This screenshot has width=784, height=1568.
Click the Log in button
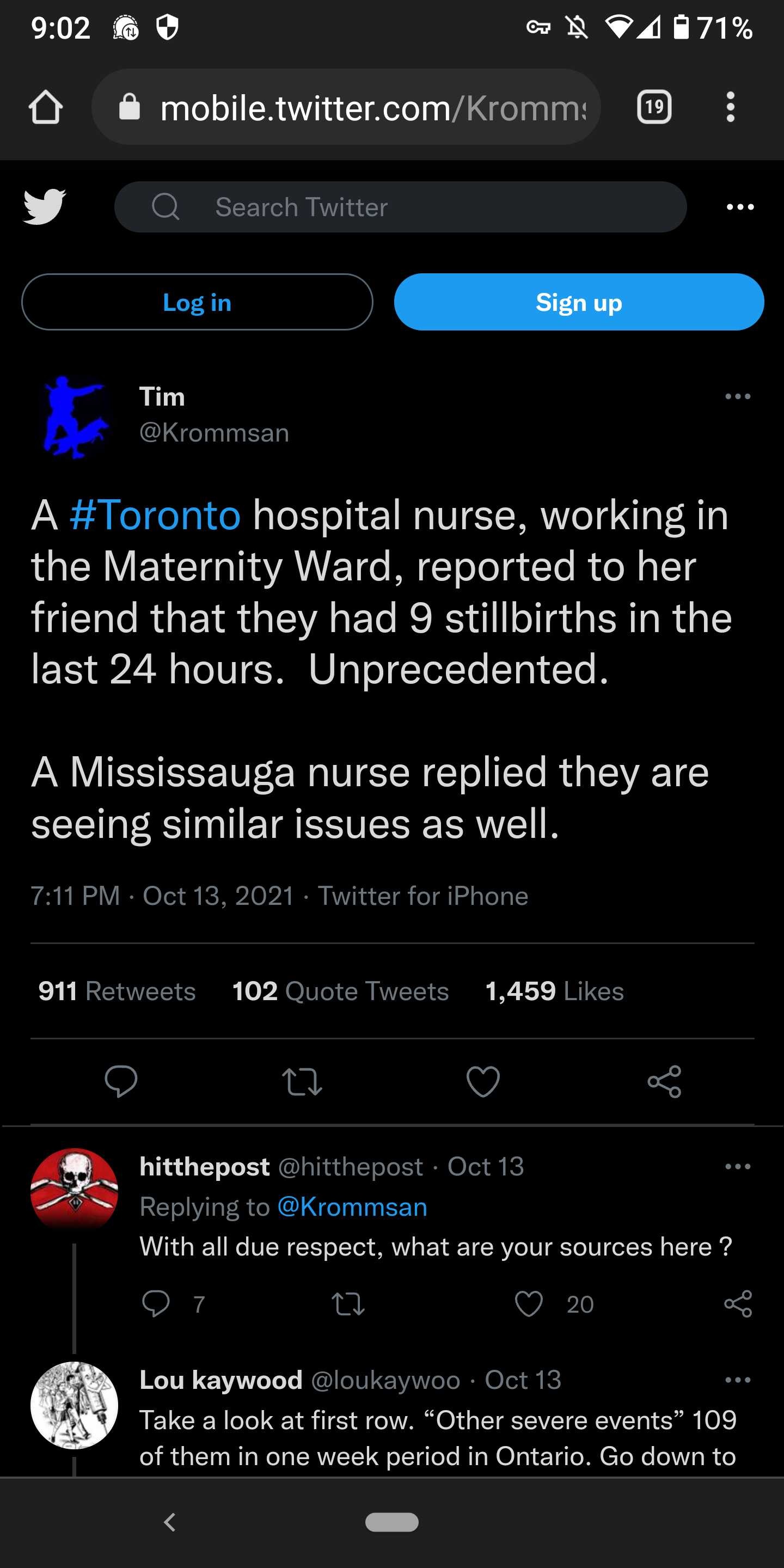click(x=197, y=302)
